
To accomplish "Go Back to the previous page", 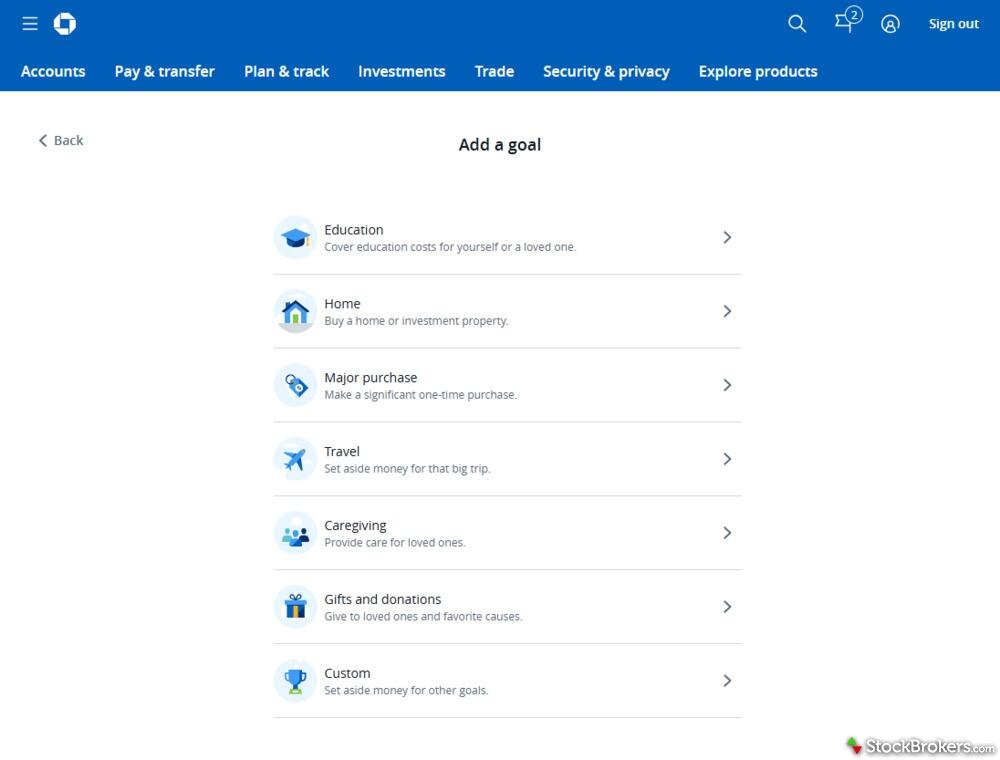I will 61,140.
